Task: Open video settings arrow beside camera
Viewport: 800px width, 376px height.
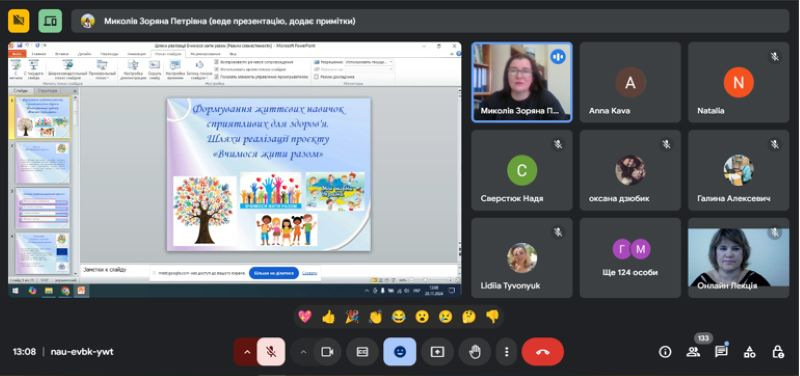Action: [304, 352]
